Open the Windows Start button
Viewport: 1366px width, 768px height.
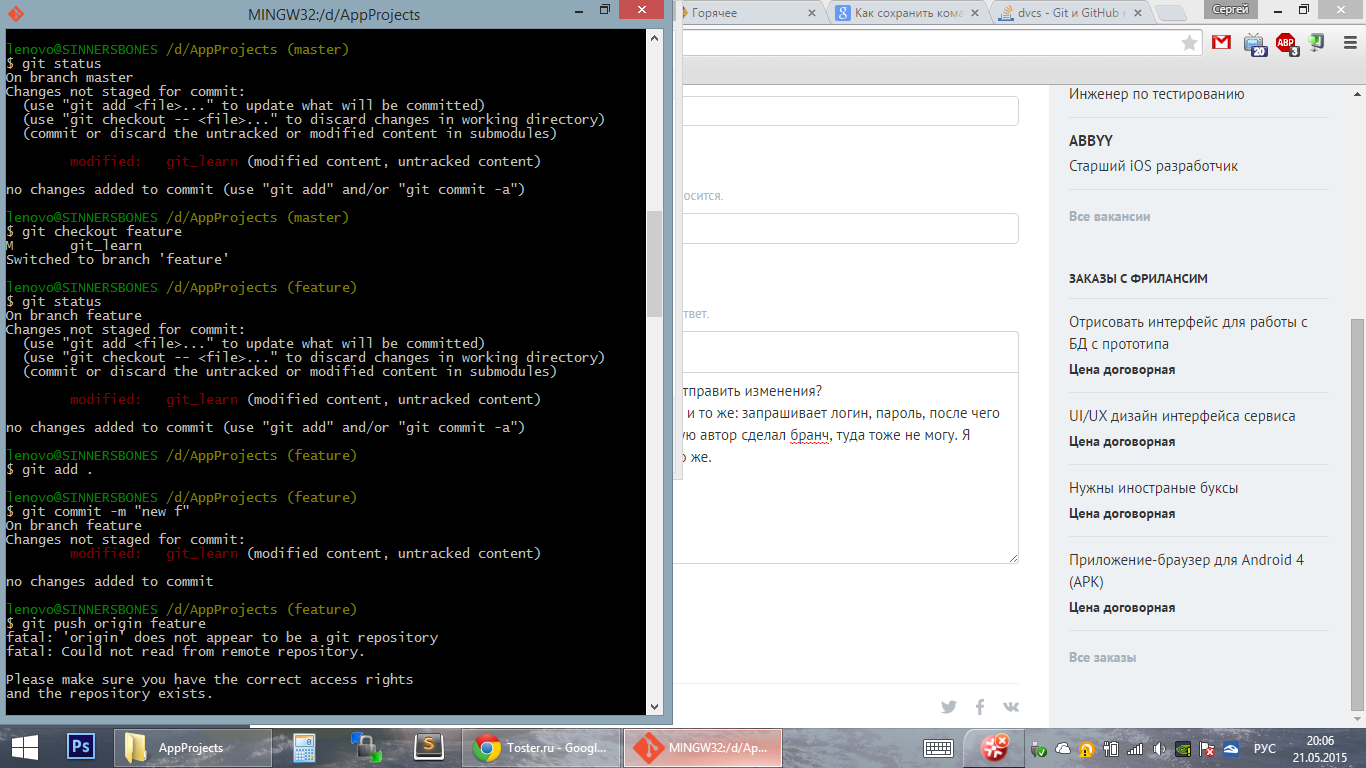[23, 747]
